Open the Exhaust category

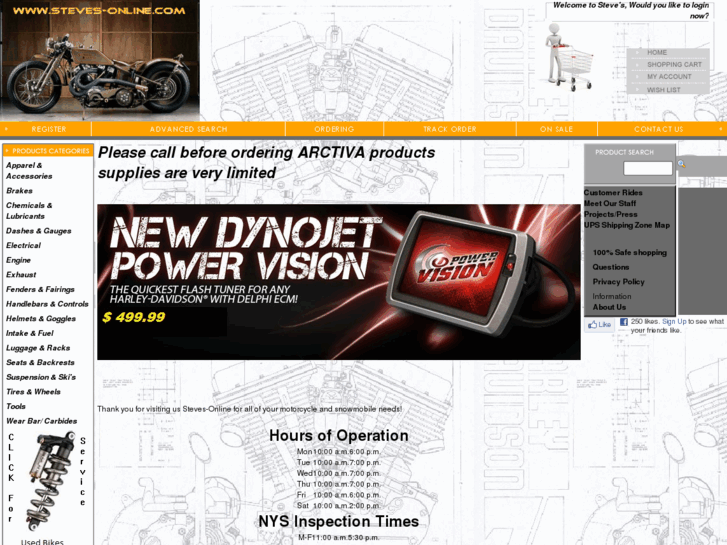coord(21,275)
